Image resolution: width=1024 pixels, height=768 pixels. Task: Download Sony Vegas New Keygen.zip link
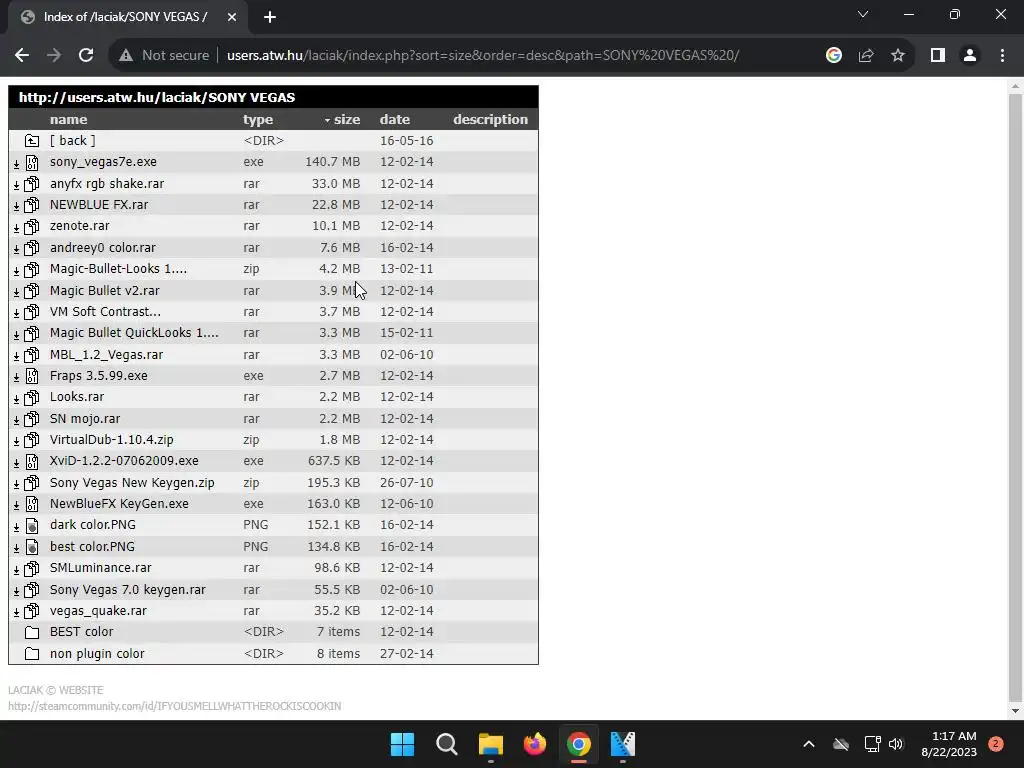[x=132, y=483]
